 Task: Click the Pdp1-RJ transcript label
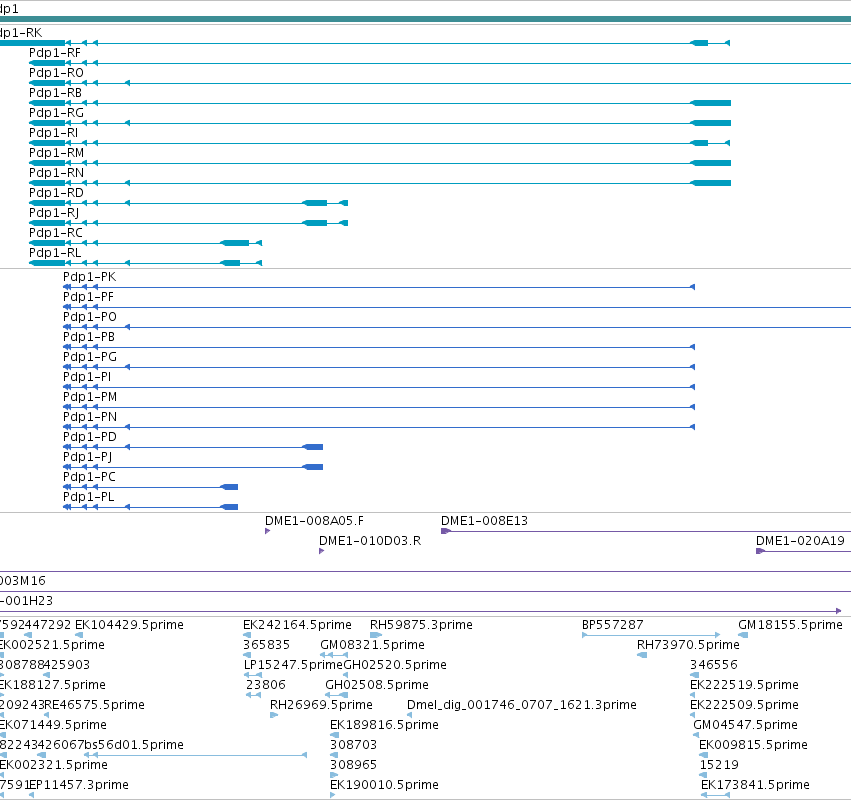click(54, 213)
